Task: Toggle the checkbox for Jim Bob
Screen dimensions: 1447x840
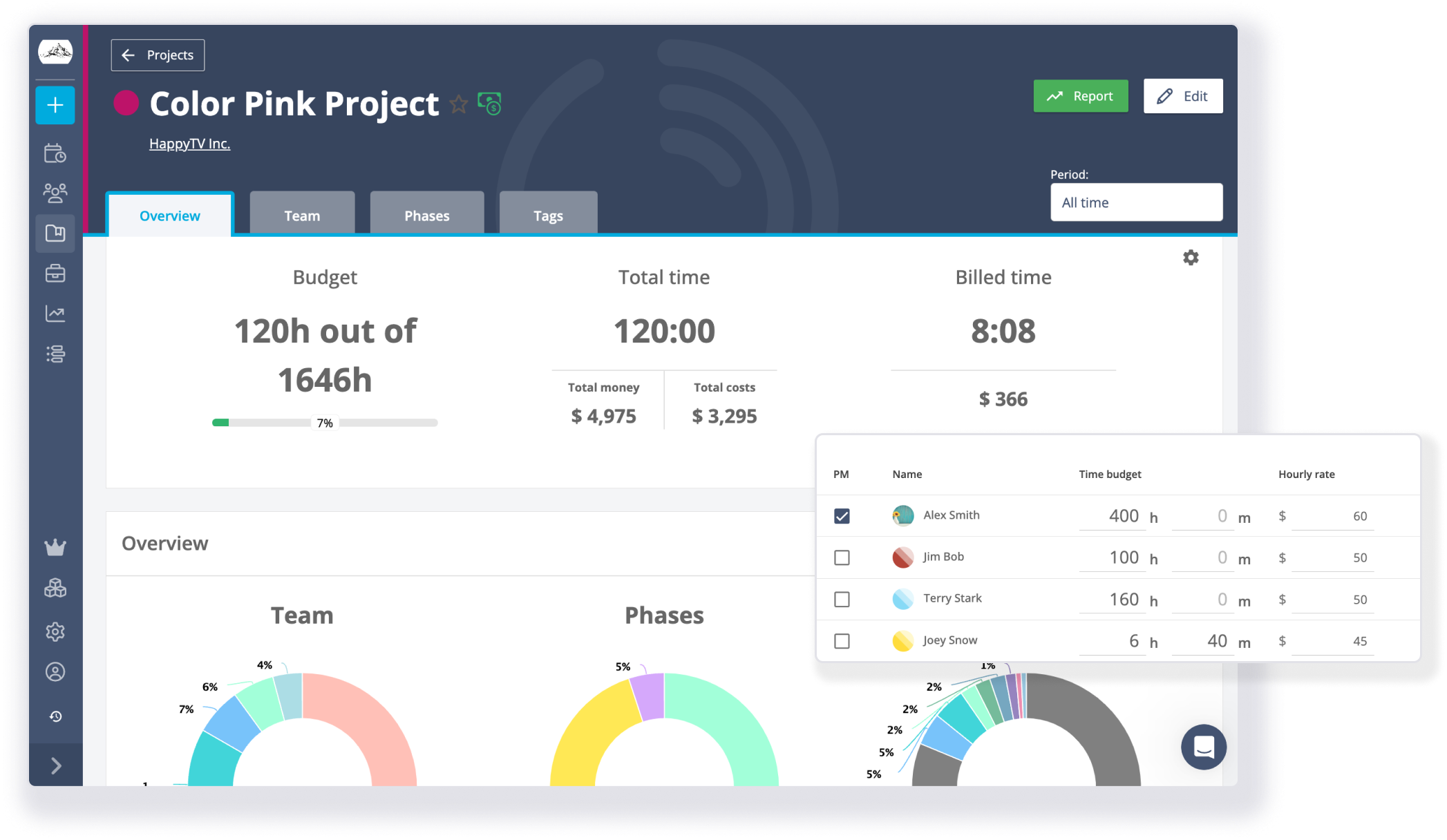Action: [842, 556]
